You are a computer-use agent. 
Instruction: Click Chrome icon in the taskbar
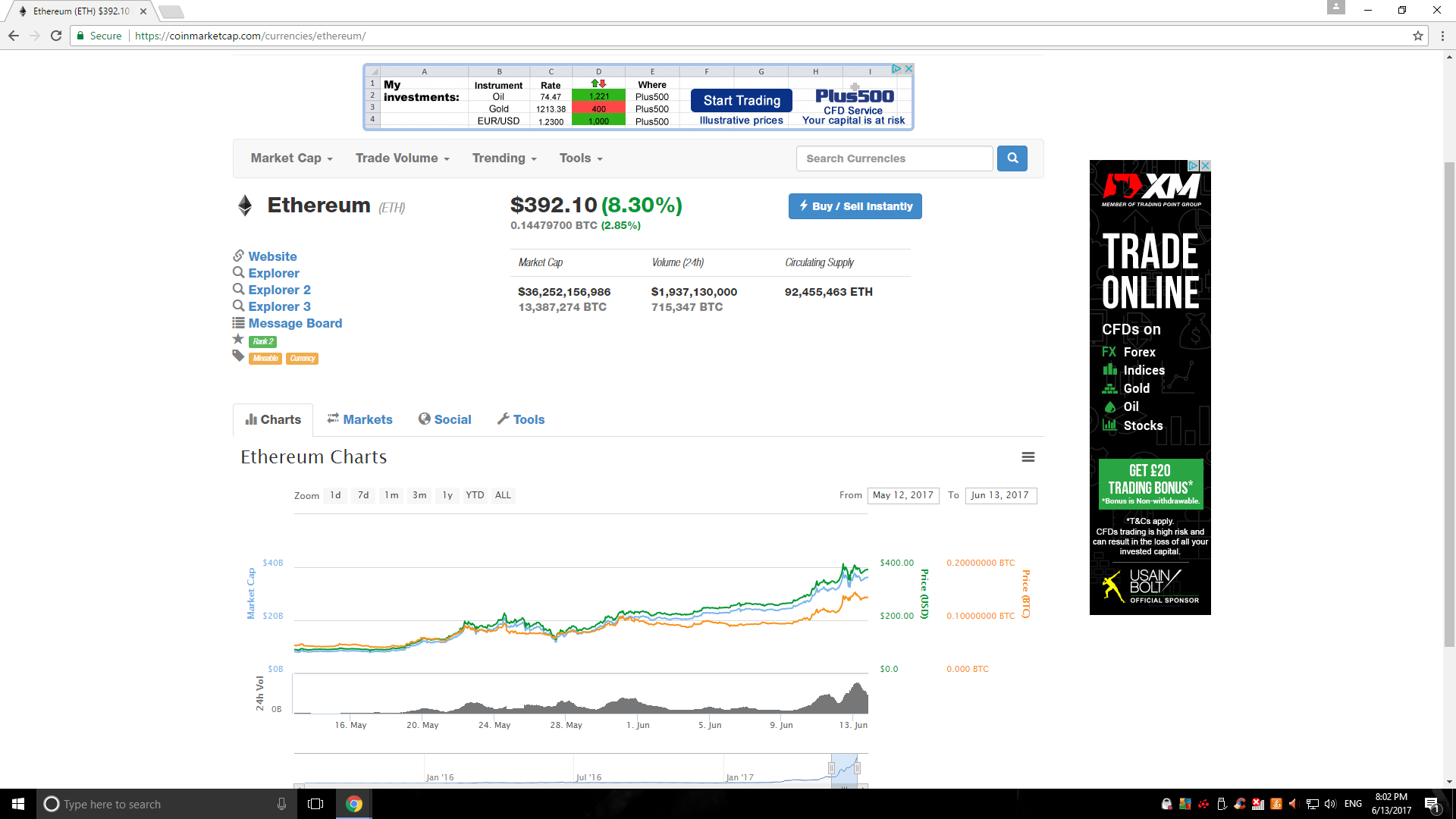[x=353, y=804]
